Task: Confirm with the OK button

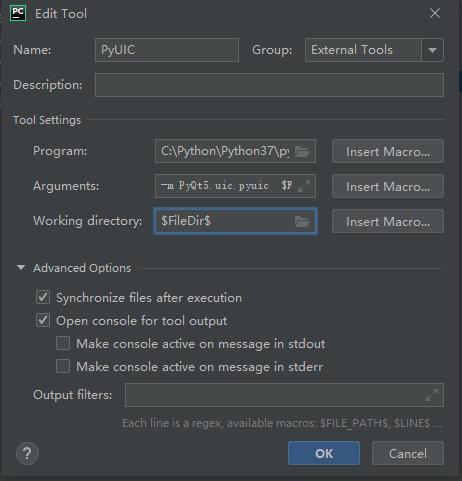Action: point(324,453)
